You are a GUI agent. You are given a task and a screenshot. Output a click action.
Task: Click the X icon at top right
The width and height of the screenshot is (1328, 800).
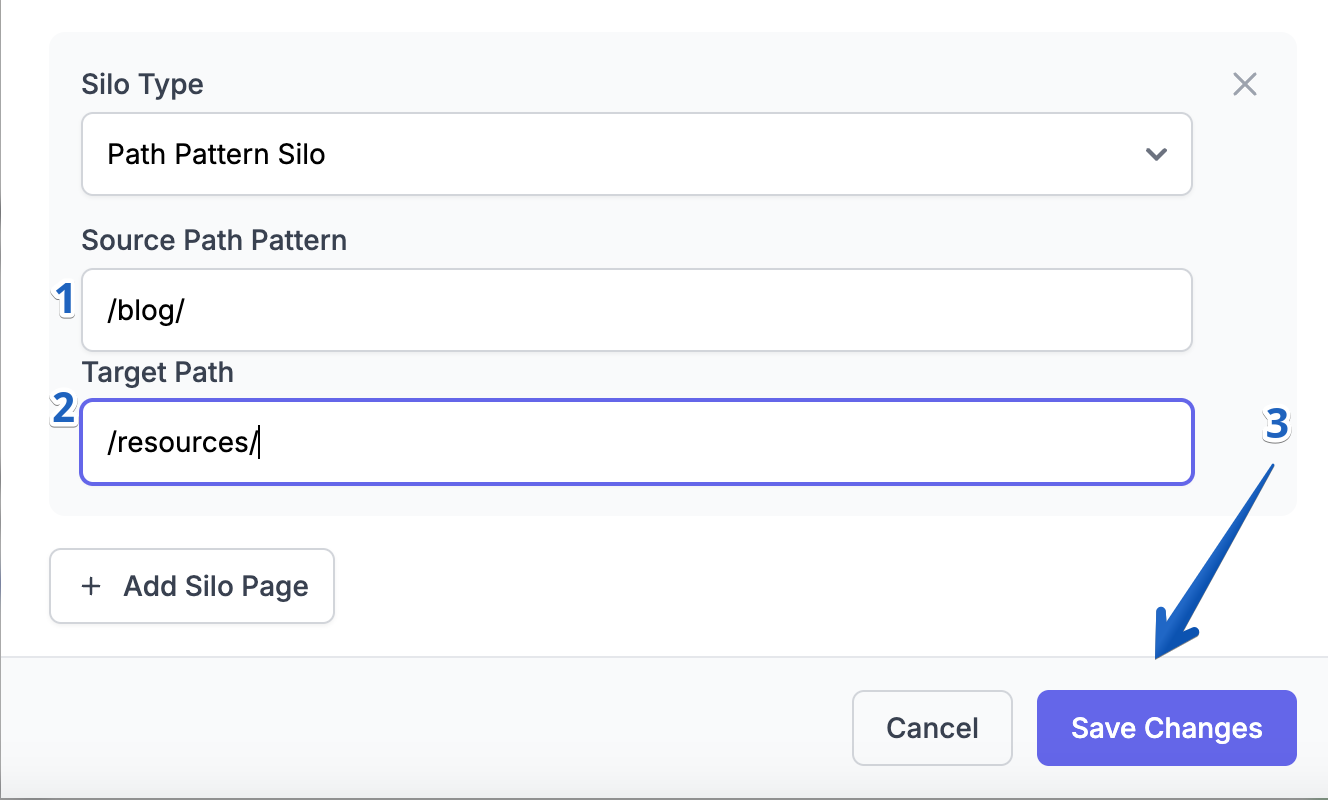[1244, 84]
